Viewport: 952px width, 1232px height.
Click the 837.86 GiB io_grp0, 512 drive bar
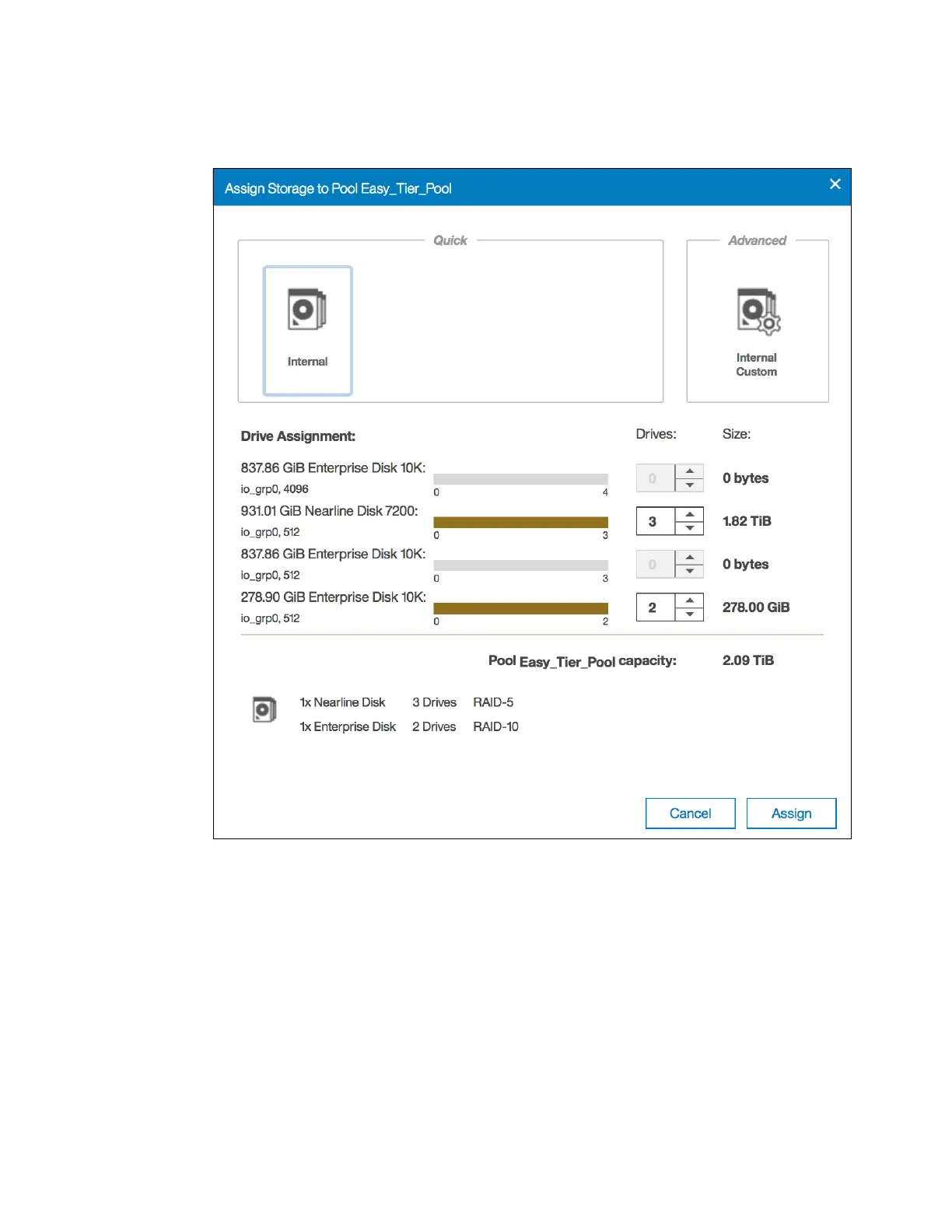point(520,565)
